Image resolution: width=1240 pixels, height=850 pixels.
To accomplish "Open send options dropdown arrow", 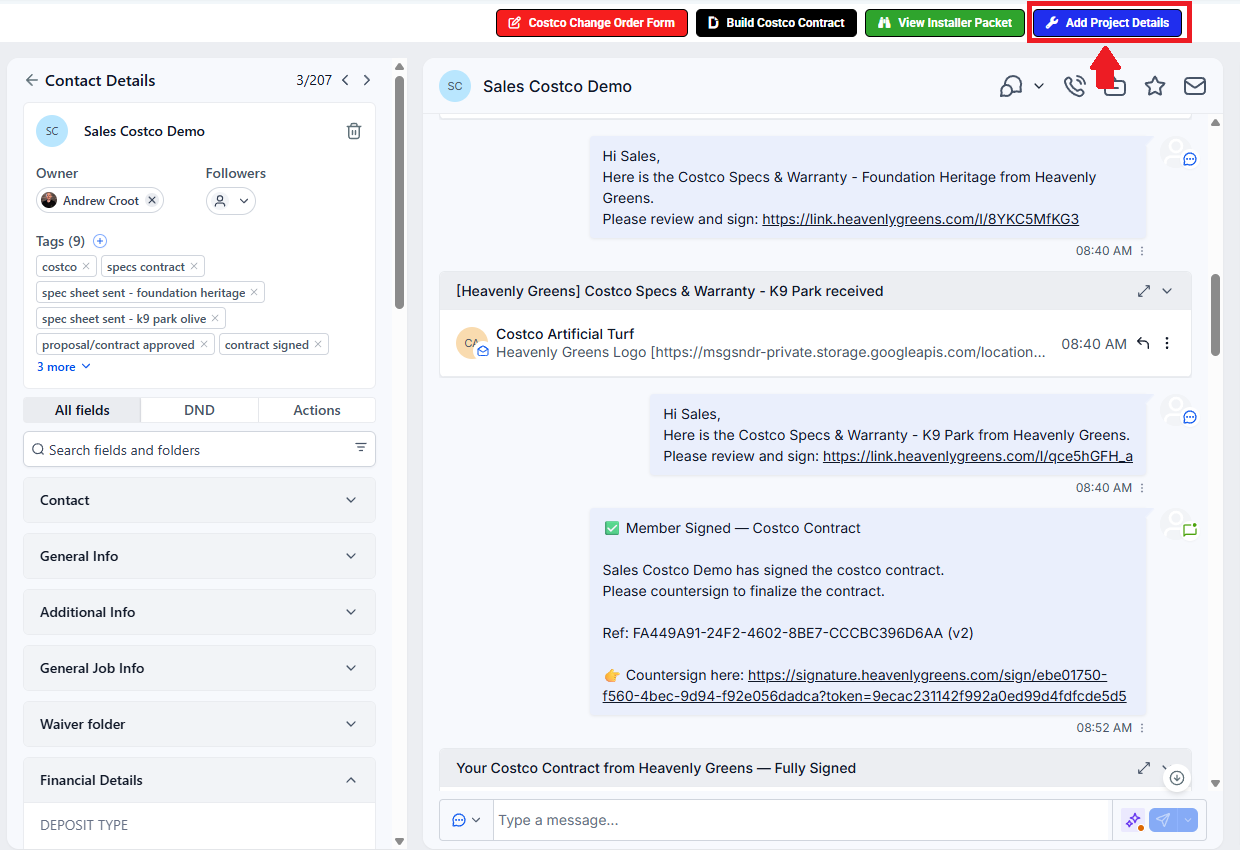I will [x=1187, y=820].
